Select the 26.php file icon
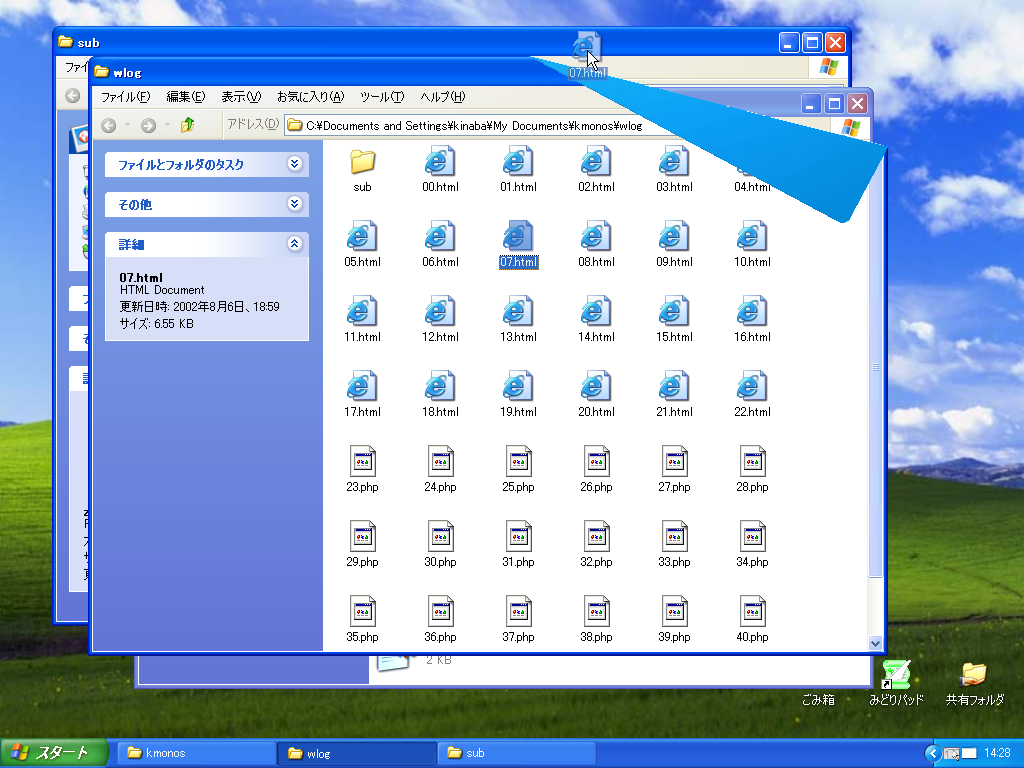1024x768 pixels. pyautogui.click(x=596, y=462)
